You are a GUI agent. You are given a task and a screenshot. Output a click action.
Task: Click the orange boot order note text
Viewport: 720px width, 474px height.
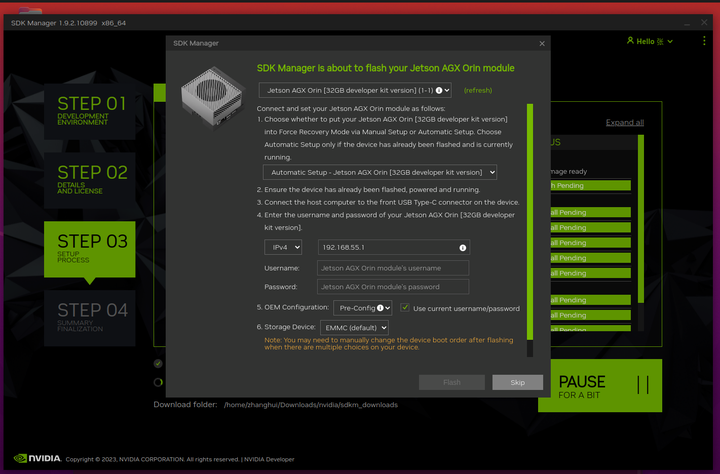pos(388,344)
